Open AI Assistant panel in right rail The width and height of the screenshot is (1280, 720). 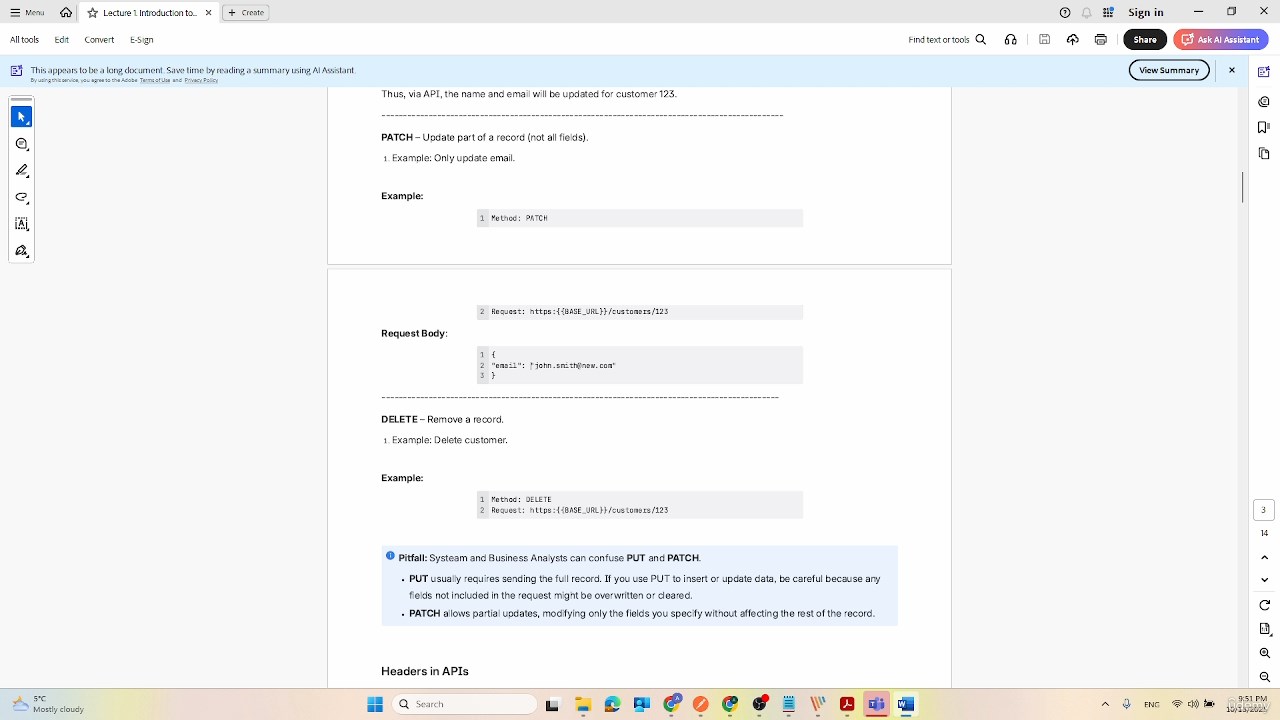[1264, 72]
